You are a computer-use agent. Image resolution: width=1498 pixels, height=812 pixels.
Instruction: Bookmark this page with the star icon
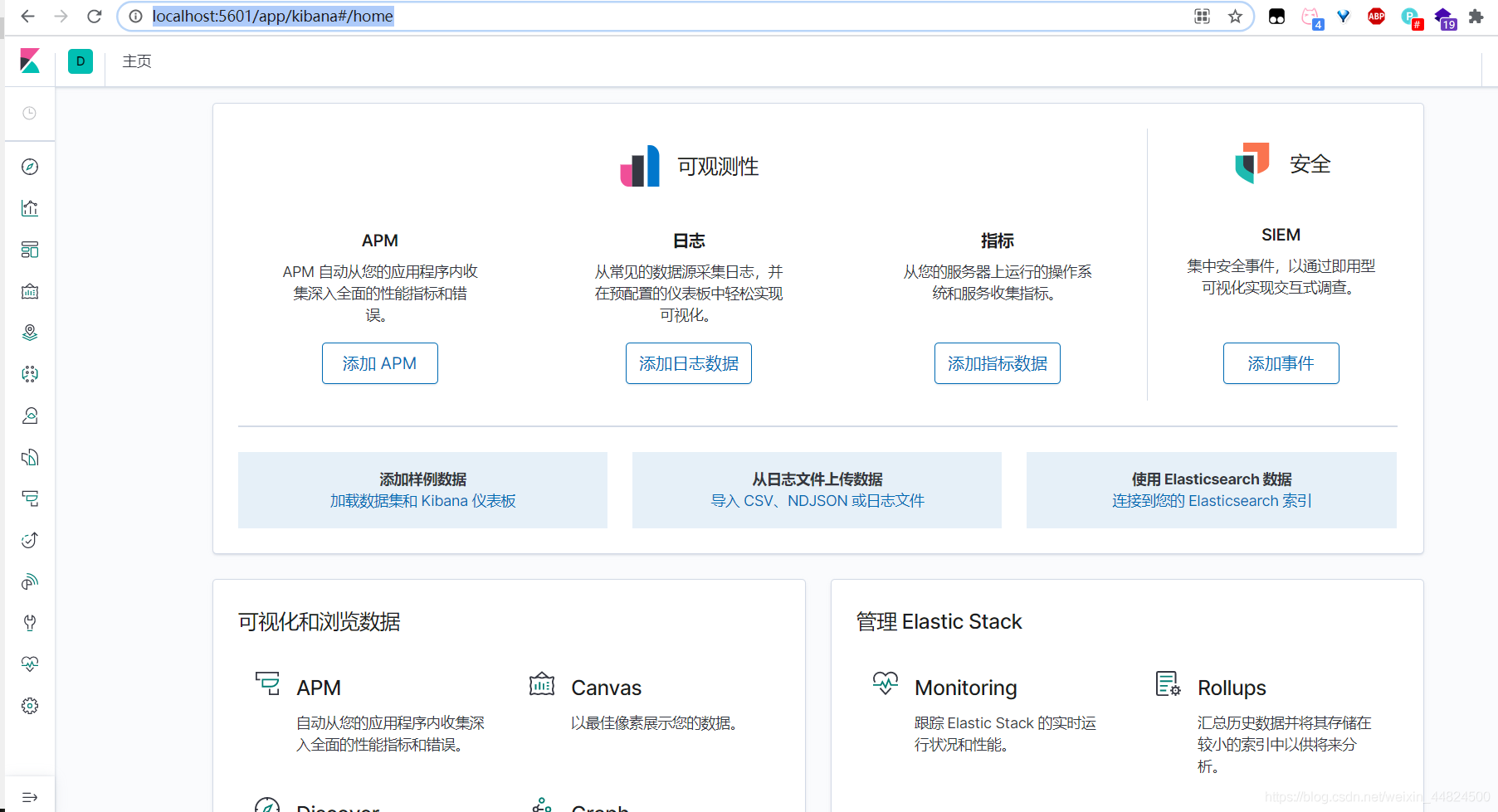coord(1235,16)
